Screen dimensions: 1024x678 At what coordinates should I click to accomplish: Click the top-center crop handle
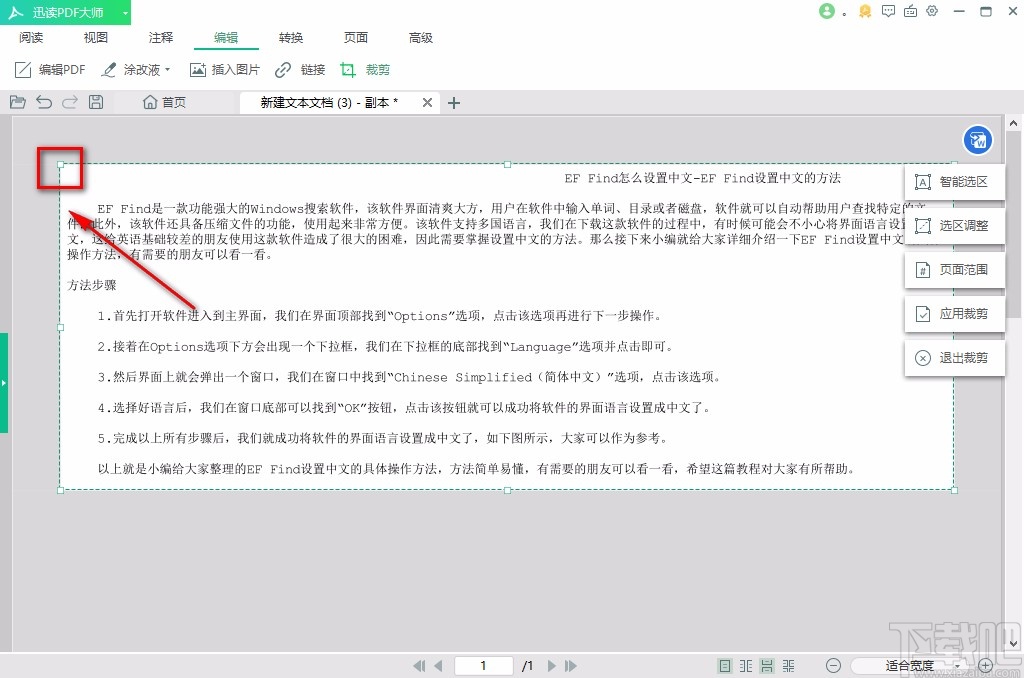click(x=507, y=165)
